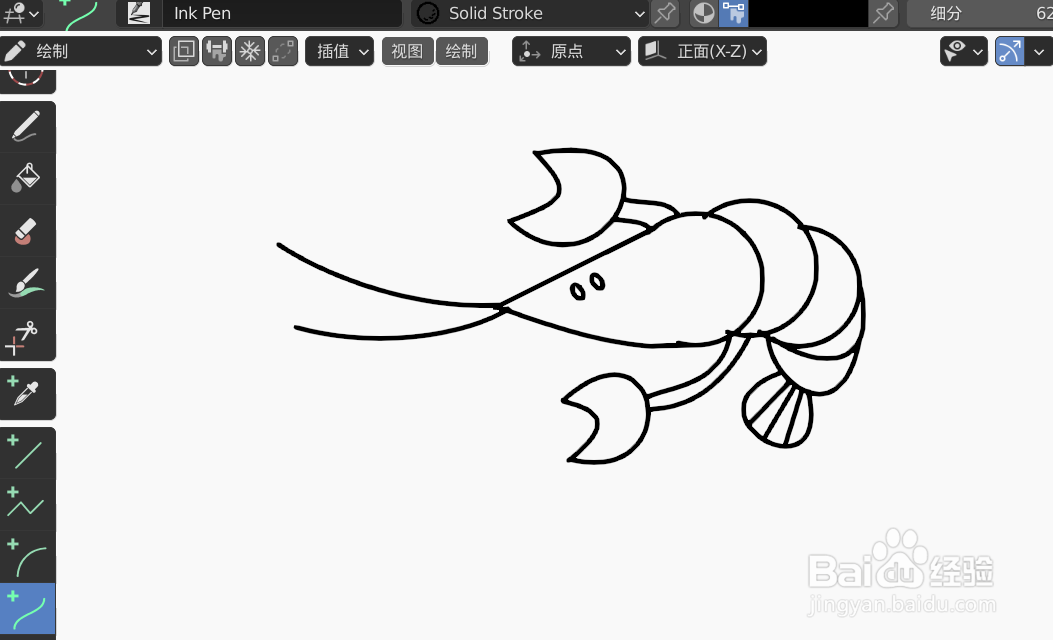The image size is (1053, 640).
Task: Click the Solid Stroke material preview sphere icon
Action: click(428, 13)
